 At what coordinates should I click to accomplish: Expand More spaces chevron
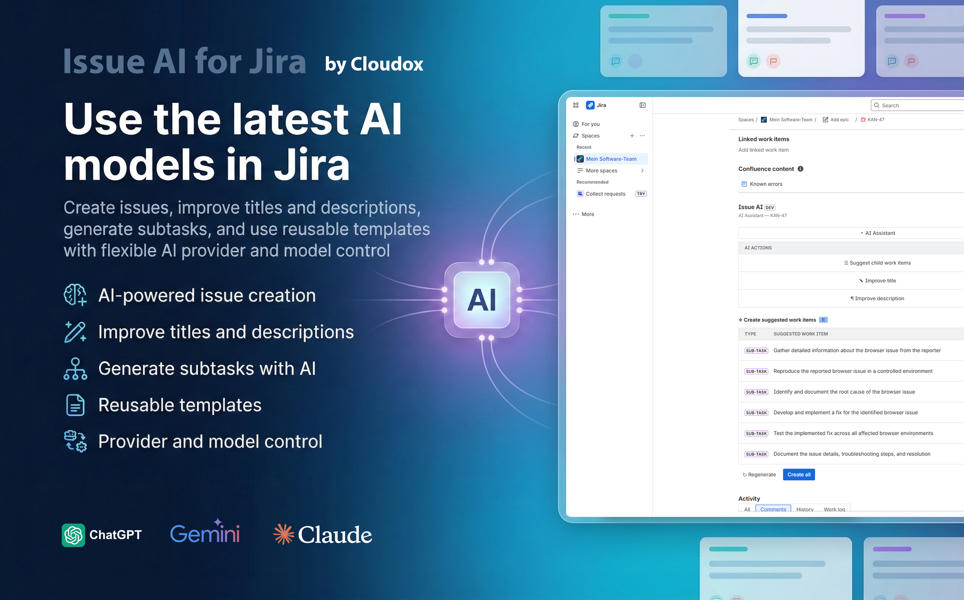tap(642, 170)
